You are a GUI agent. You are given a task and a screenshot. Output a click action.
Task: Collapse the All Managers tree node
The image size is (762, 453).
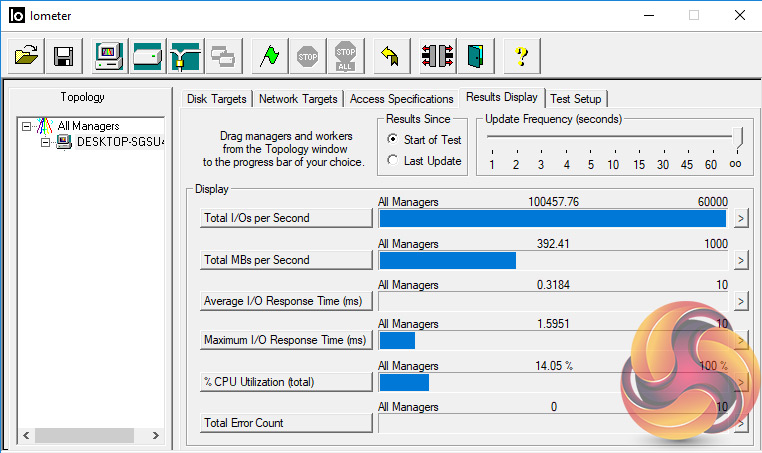coord(26,126)
